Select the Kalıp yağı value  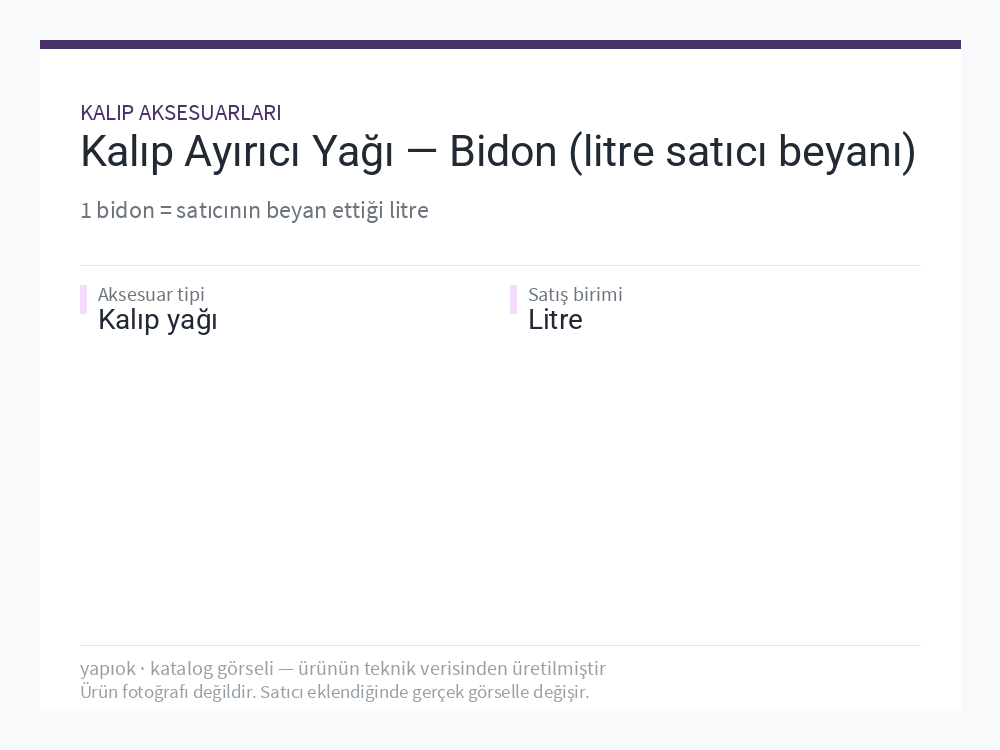[158, 320]
